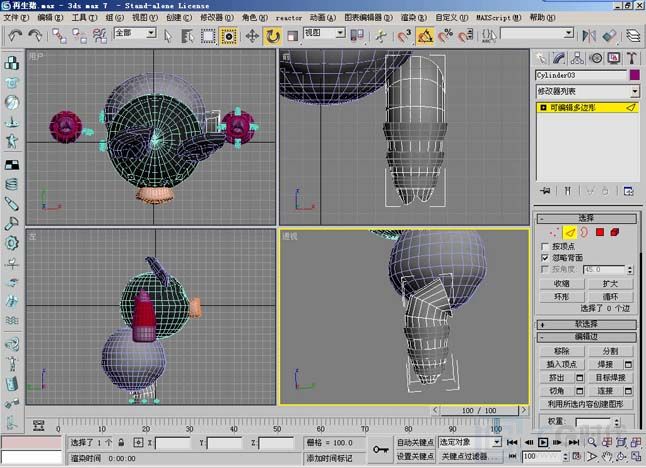The image size is (646, 468).
Task: Select the 可编辑多边形 modifier stack entry
Action: [x=587, y=108]
